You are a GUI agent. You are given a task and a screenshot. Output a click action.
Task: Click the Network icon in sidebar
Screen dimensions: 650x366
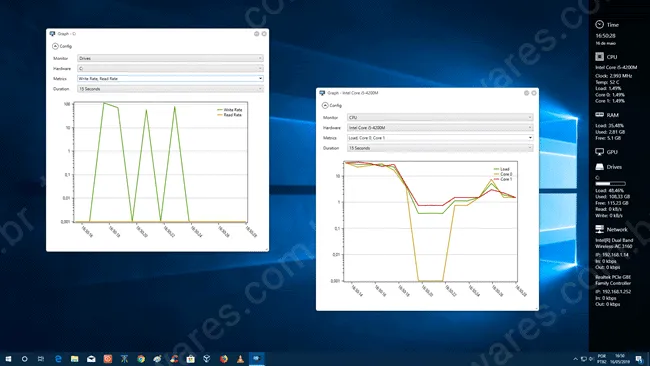coord(599,229)
